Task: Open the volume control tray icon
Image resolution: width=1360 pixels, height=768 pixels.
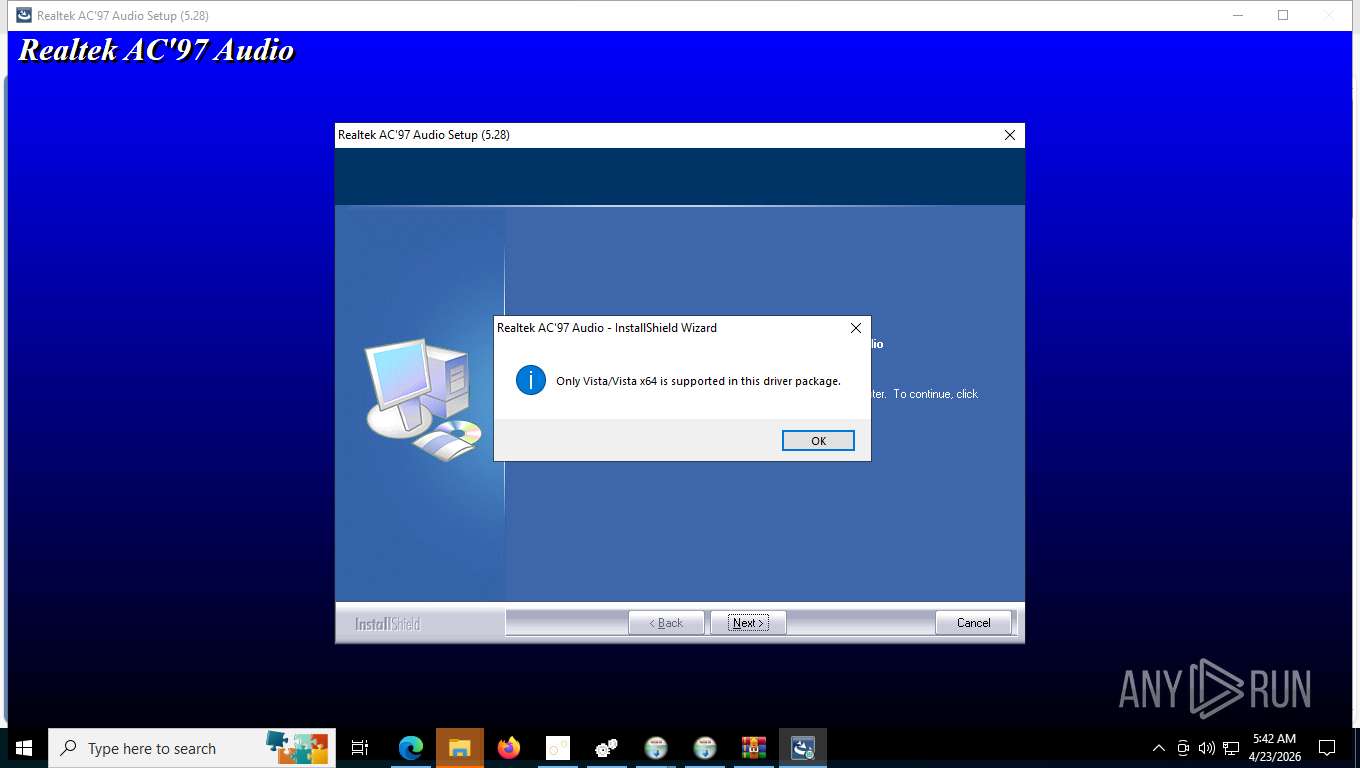Action: pos(1206,748)
